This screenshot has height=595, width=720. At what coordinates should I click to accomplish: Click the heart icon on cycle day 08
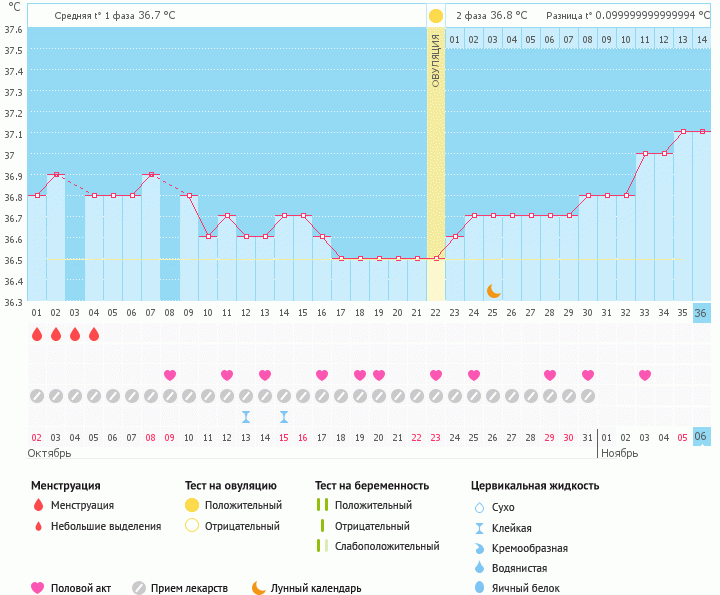170,375
